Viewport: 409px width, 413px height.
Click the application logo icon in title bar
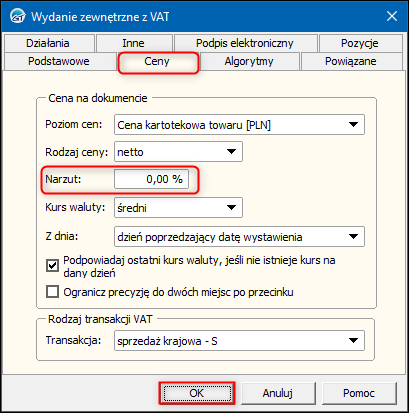tap(17, 16)
